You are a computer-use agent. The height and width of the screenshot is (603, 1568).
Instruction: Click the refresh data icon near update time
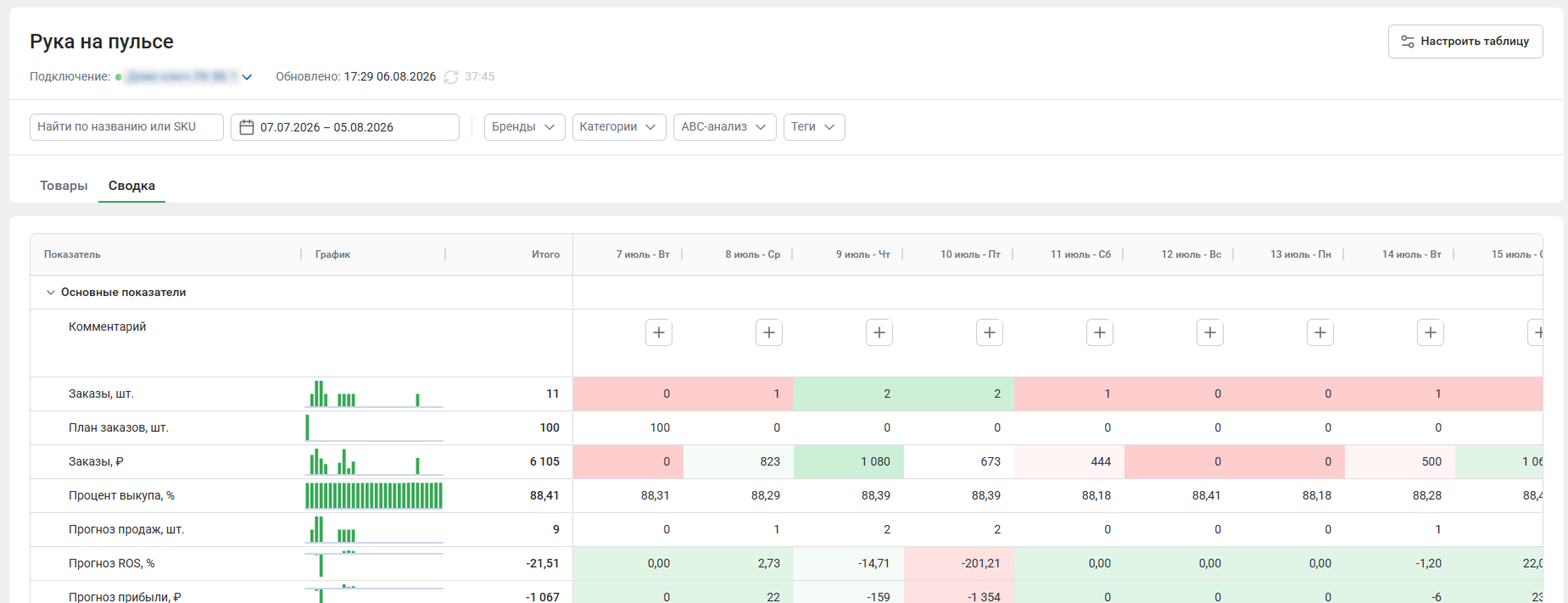pos(450,77)
